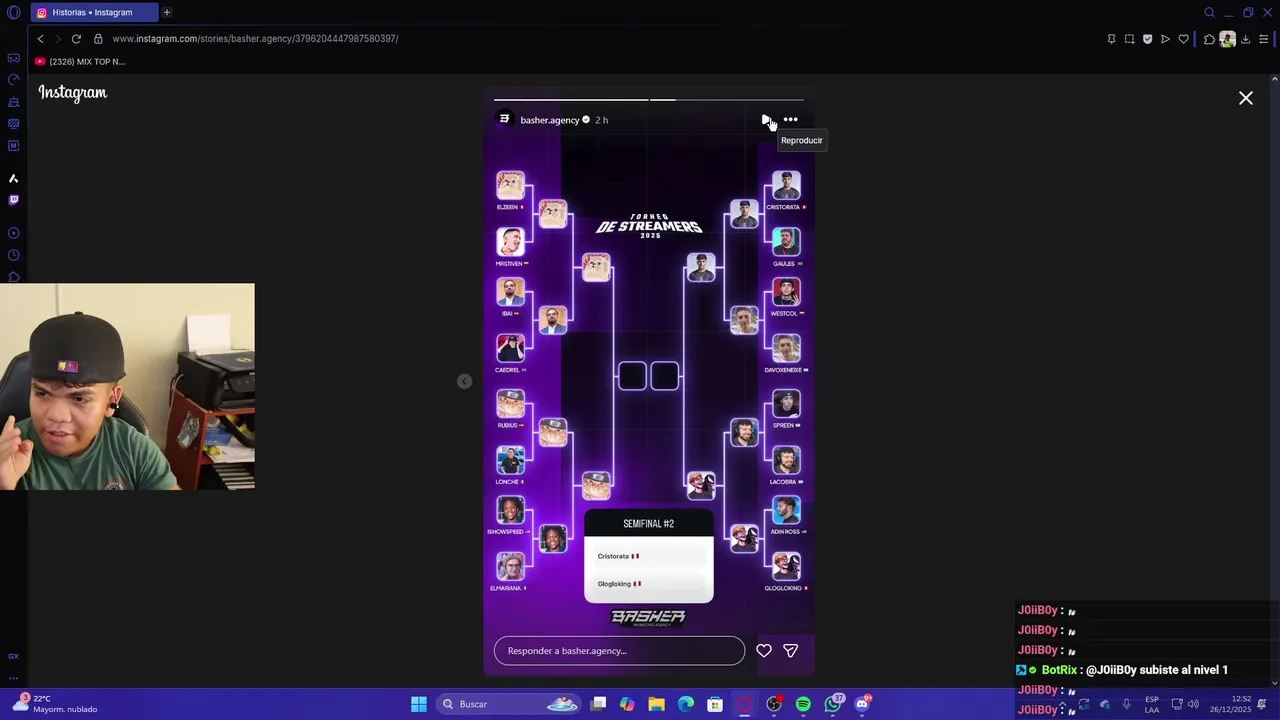The image size is (1280, 720).
Task: Click the Instagram logo
Action: click(x=73, y=93)
